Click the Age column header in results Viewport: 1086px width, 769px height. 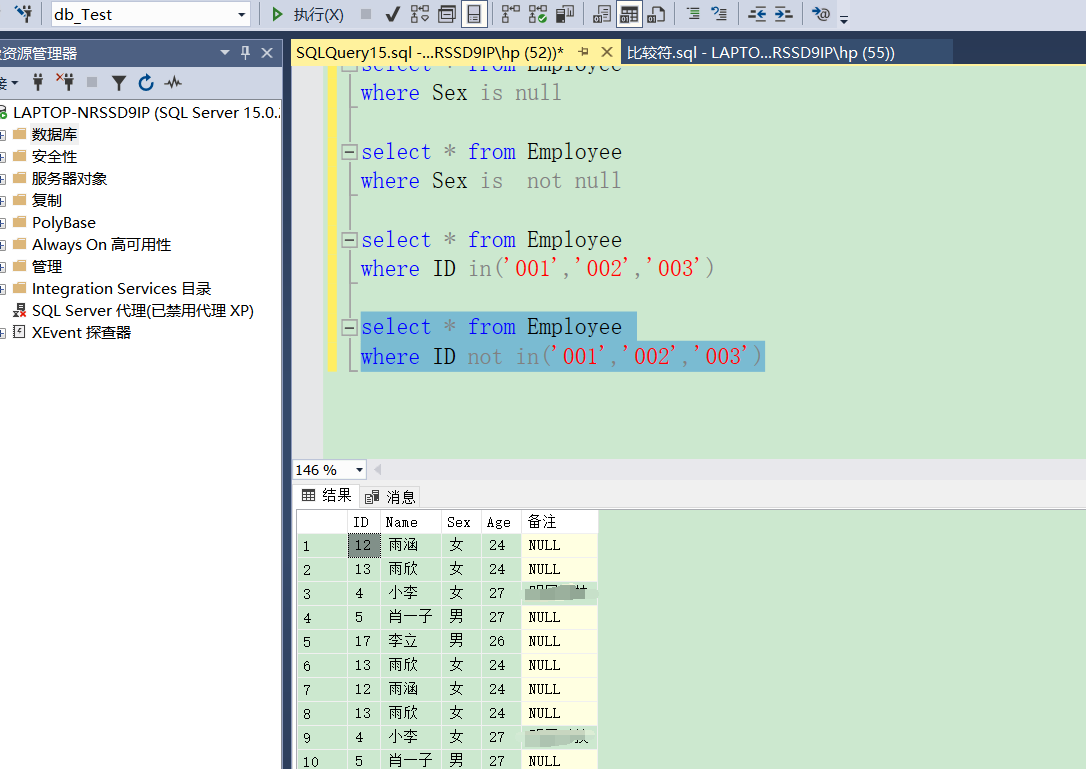[x=501, y=522]
